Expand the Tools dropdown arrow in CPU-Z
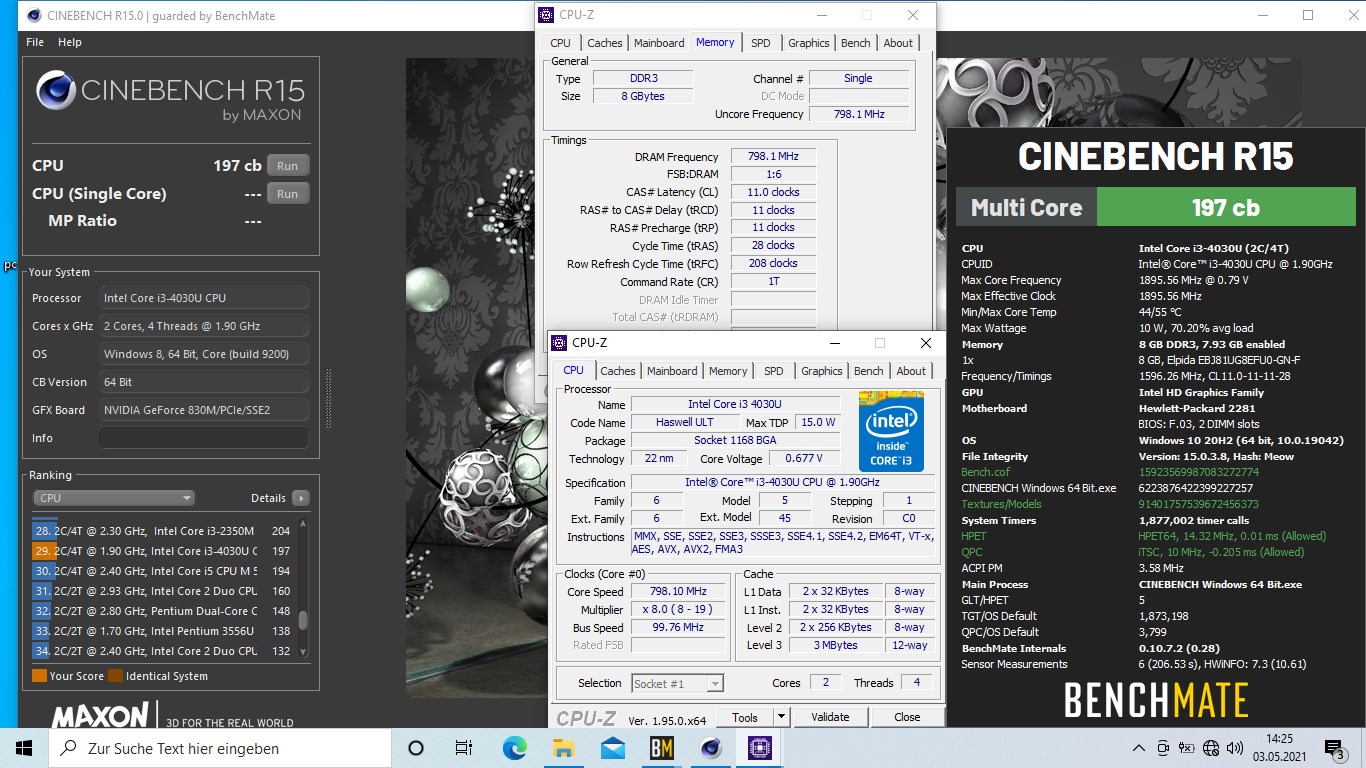1366x768 pixels. pos(781,717)
